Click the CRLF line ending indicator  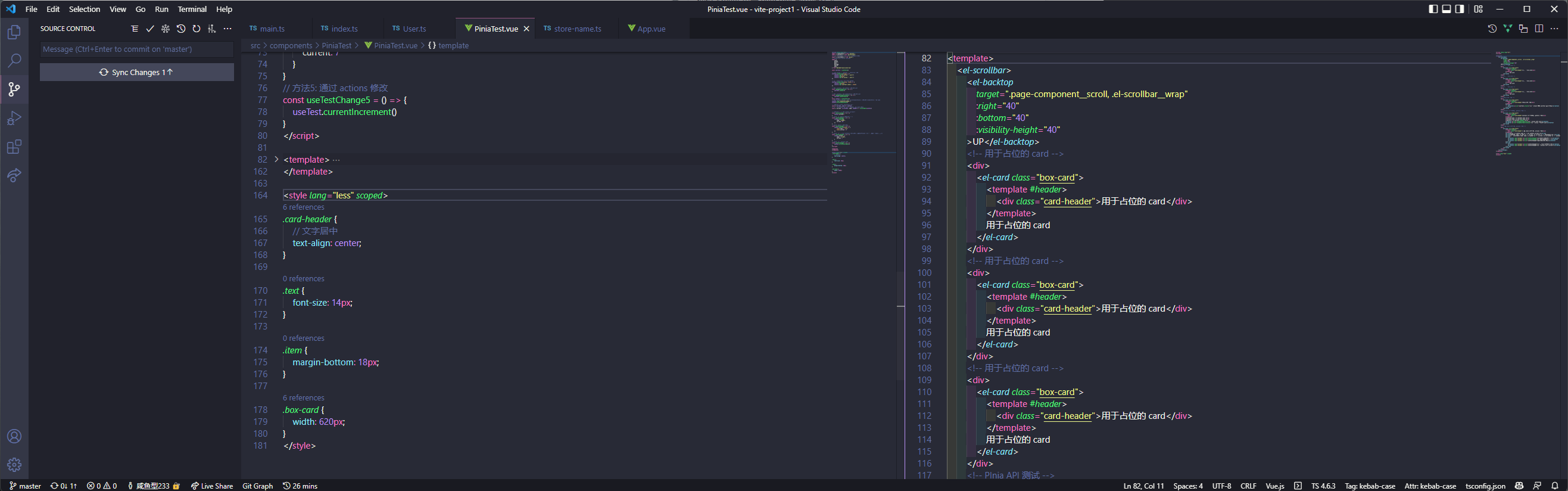(1248, 486)
